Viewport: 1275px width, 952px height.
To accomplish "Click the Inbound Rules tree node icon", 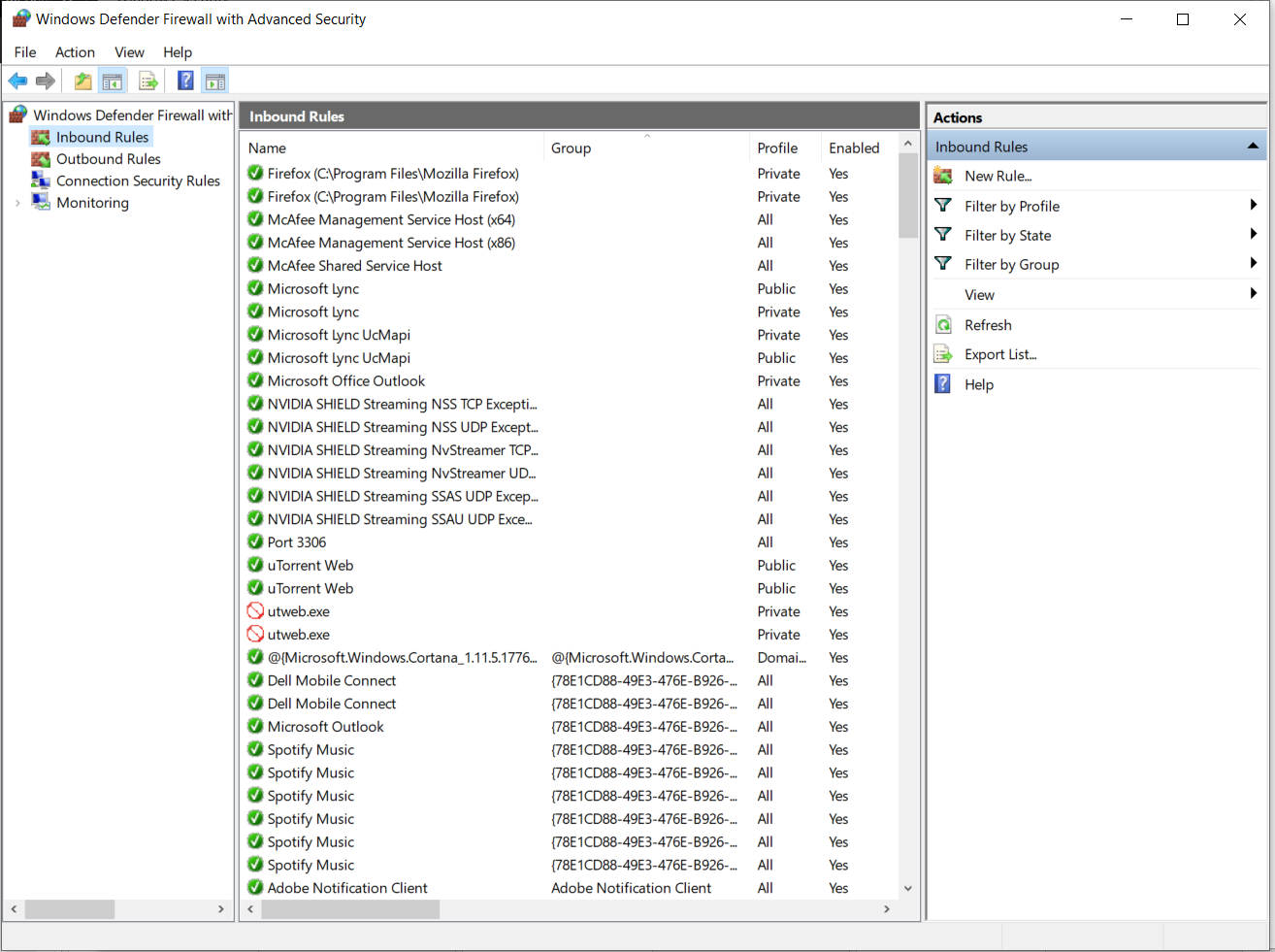I will point(41,137).
